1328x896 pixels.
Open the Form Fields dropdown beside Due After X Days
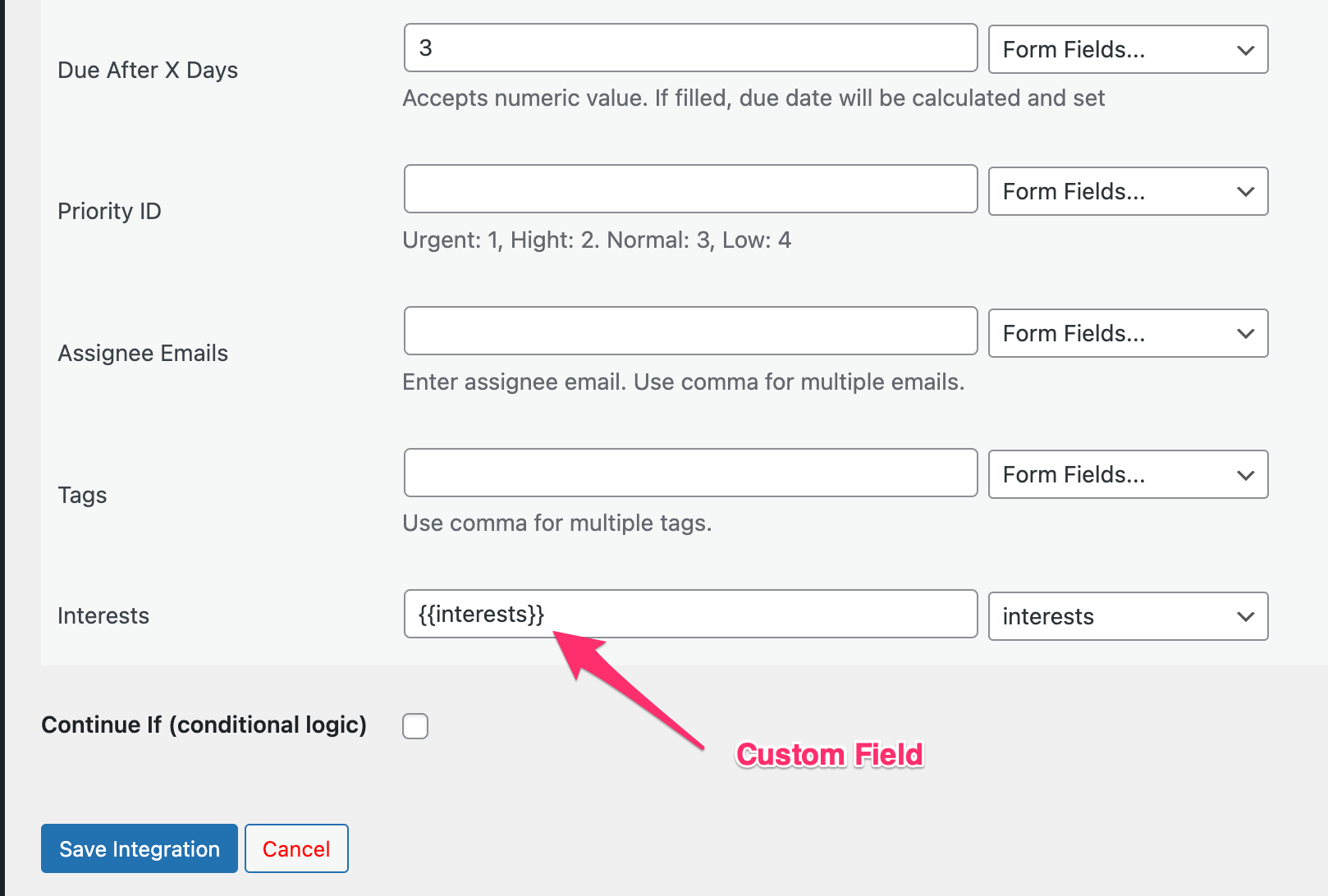[1128, 49]
